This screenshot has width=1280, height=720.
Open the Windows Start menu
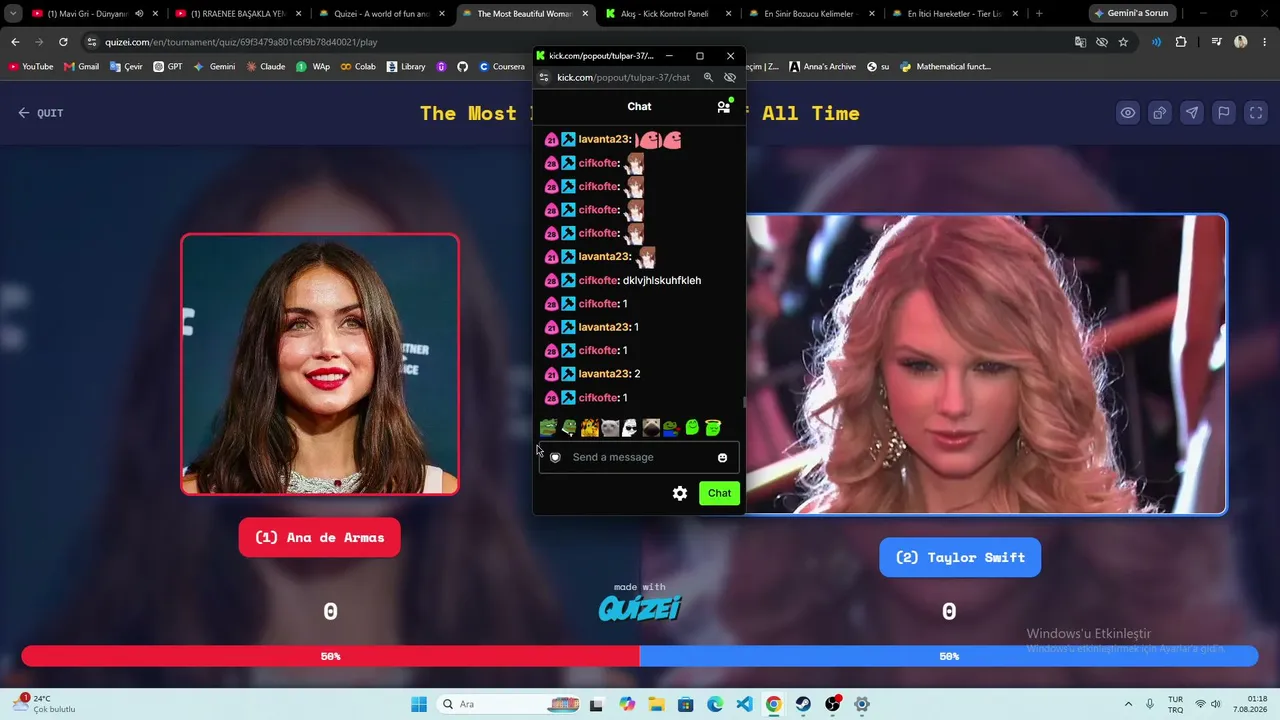click(x=419, y=704)
